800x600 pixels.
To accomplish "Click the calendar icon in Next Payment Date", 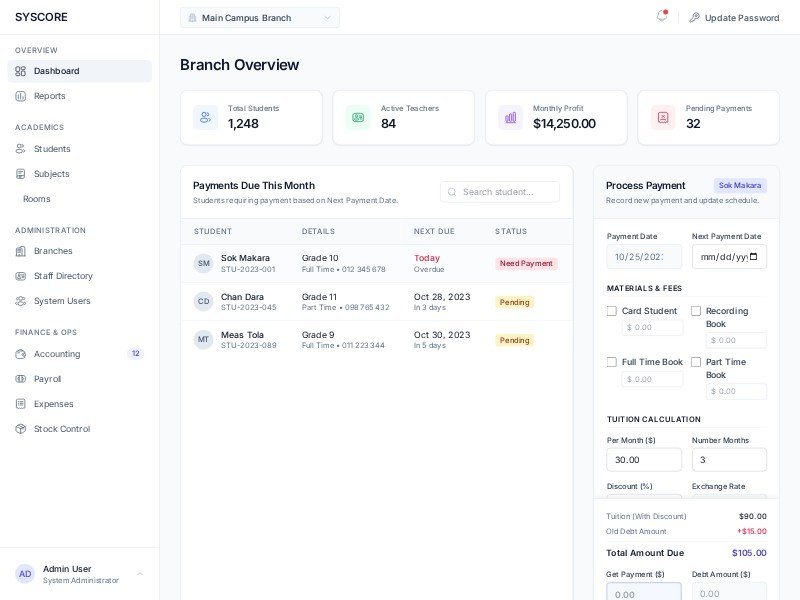I will coord(754,257).
